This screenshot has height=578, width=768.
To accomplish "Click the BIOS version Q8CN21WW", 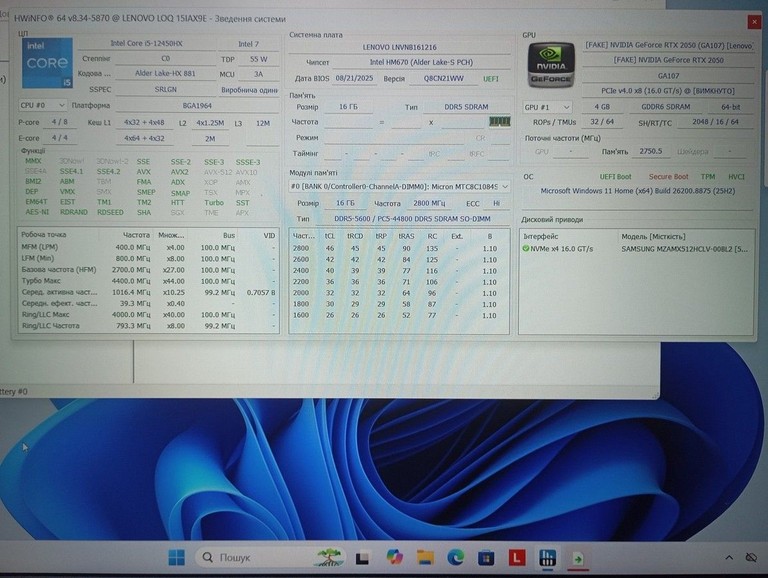I will (x=443, y=78).
